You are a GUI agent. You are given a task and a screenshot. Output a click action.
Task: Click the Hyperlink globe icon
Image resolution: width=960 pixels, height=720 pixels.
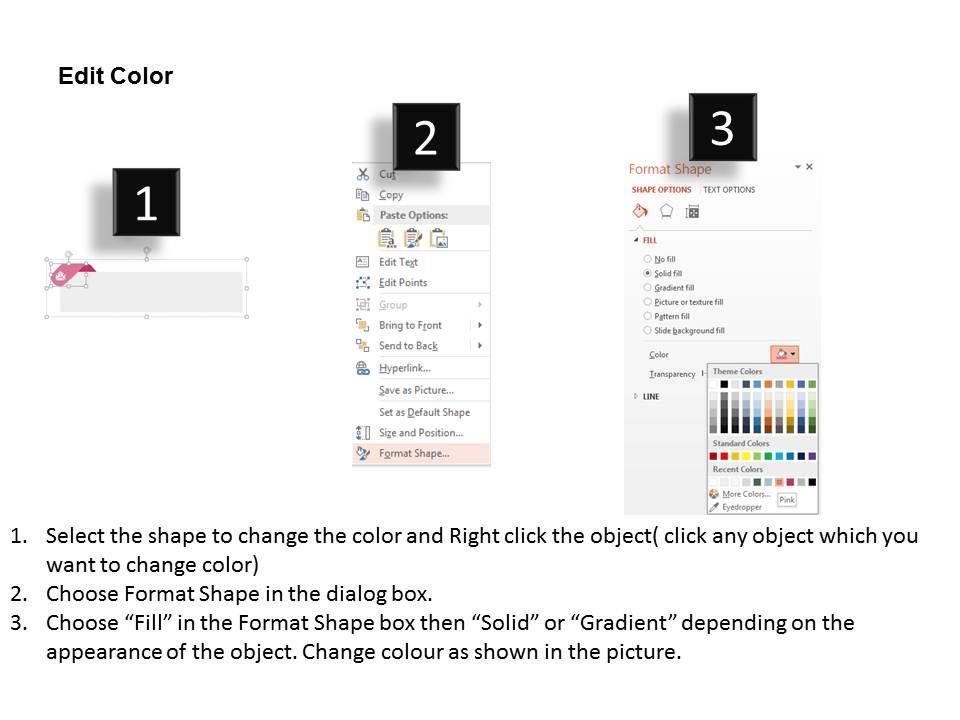pyautogui.click(x=362, y=368)
